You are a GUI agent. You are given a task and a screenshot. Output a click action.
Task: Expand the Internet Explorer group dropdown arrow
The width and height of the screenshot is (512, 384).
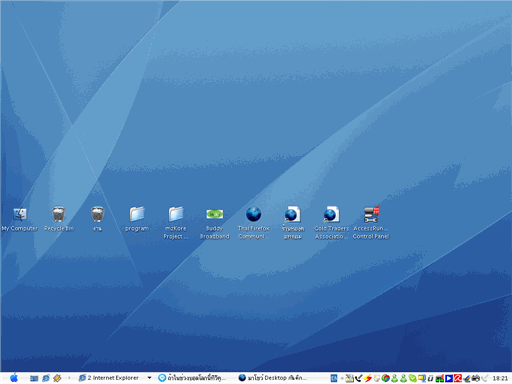point(149,378)
